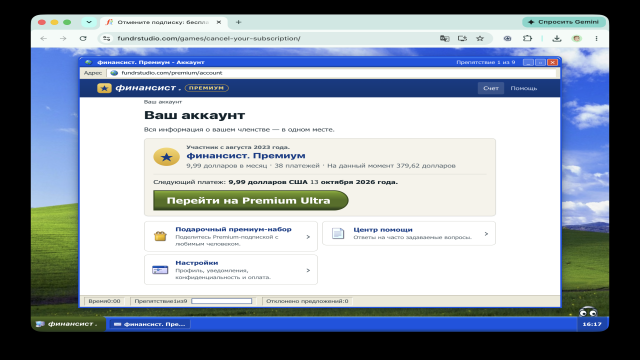
Task: Minimize the финансист Премиум XP window
Action: pyautogui.click(x=528, y=62)
